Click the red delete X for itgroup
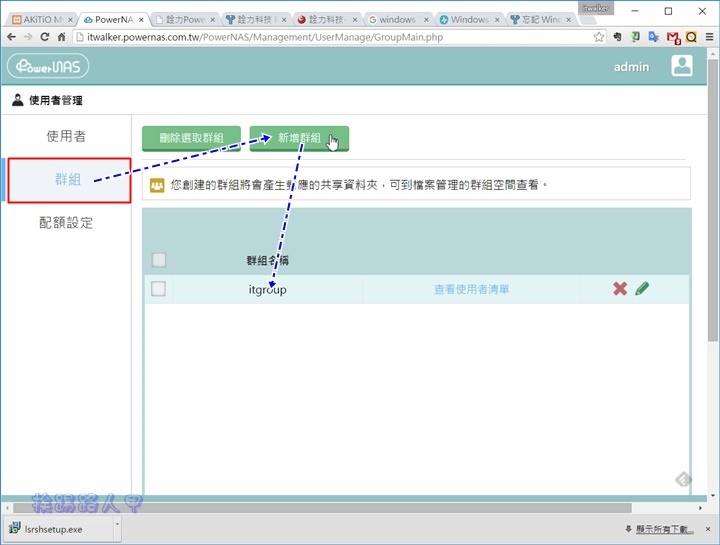 (x=620, y=289)
